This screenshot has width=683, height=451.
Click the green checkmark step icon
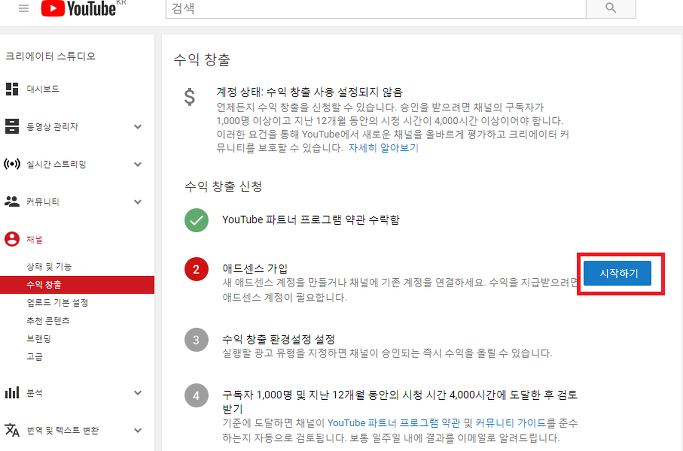[x=196, y=220]
